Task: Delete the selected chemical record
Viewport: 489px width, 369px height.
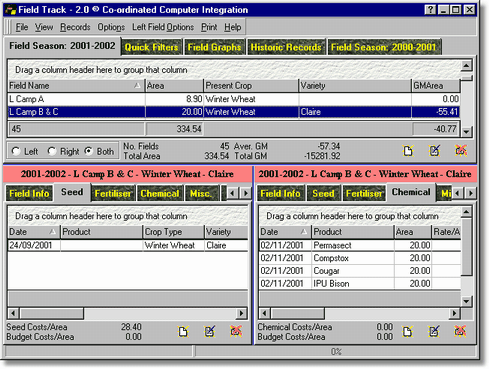Action: tap(460, 331)
